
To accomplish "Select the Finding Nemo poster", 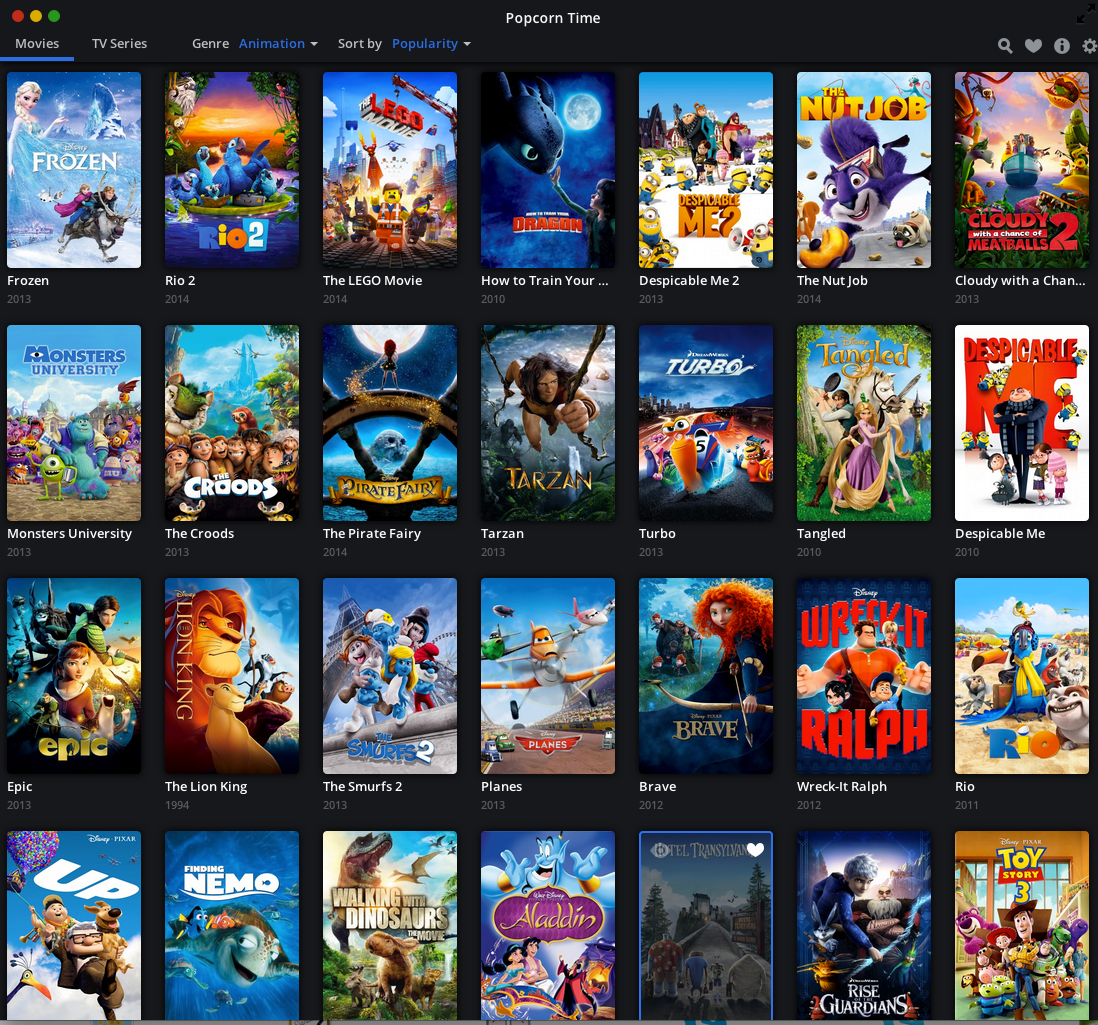I will [232, 926].
